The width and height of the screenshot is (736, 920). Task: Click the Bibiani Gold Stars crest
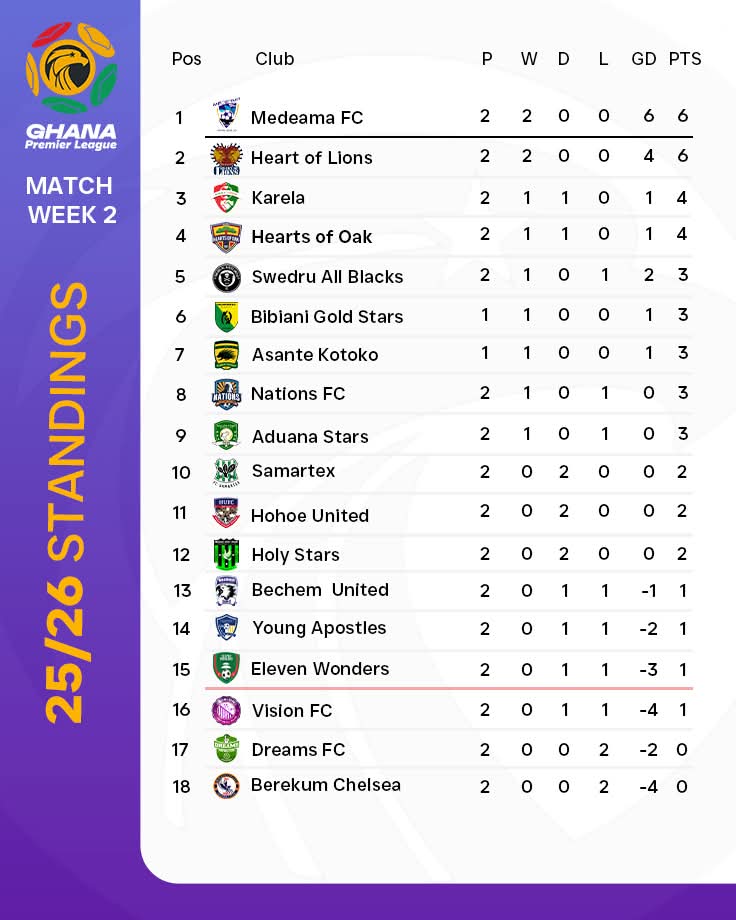pos(226,316)
